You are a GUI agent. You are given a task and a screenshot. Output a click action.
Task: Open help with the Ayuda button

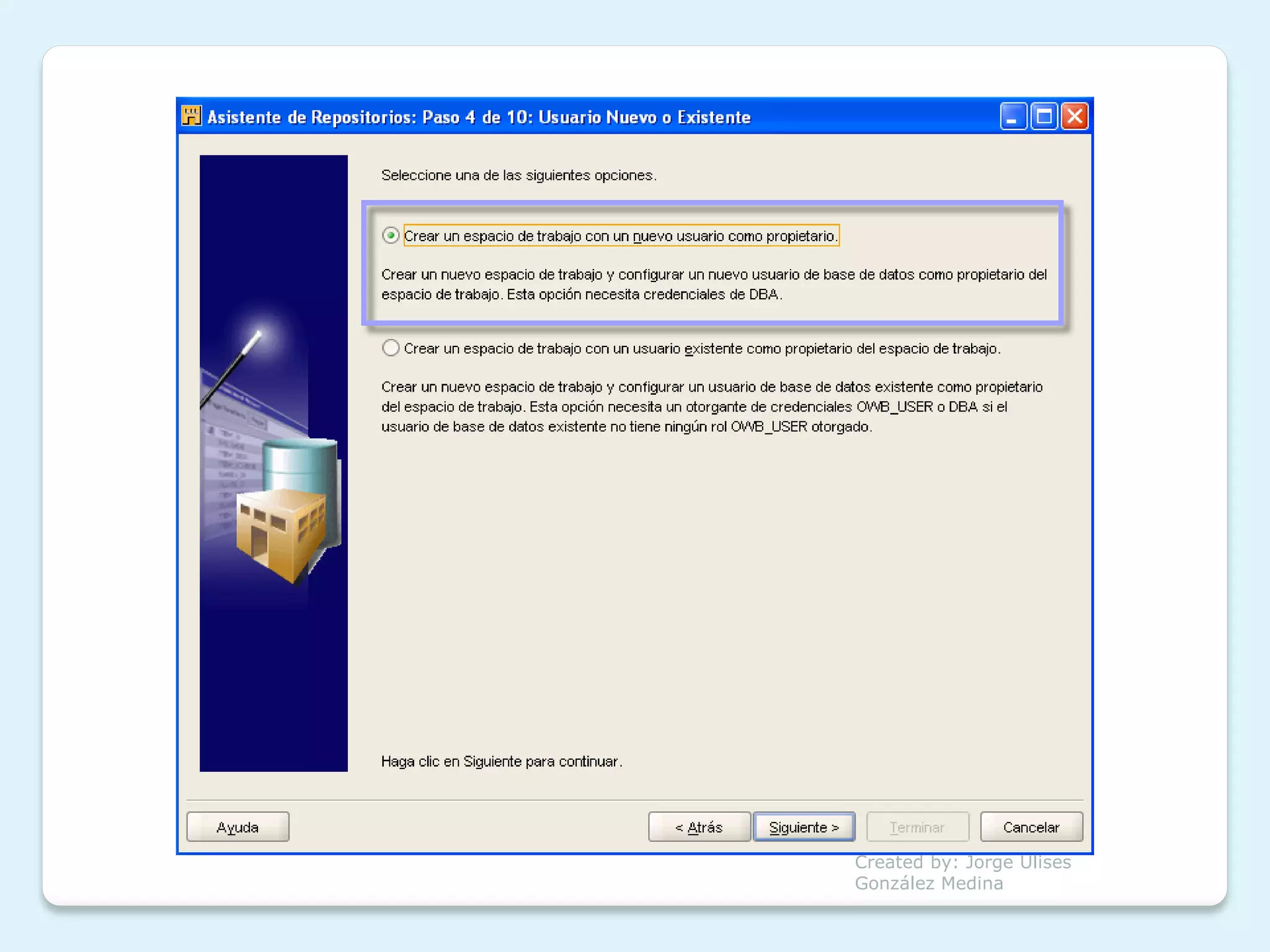[x=238, y=827]
